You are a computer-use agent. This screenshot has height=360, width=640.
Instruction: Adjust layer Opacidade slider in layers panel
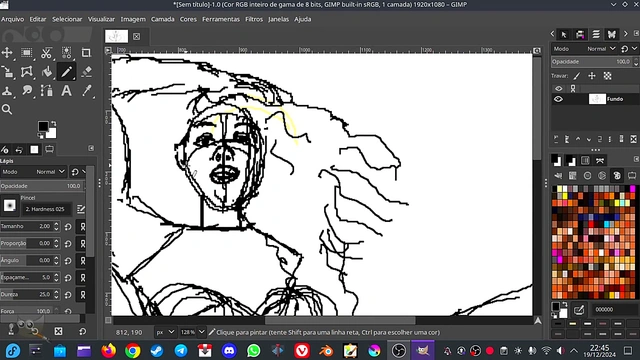coord(592,62)
